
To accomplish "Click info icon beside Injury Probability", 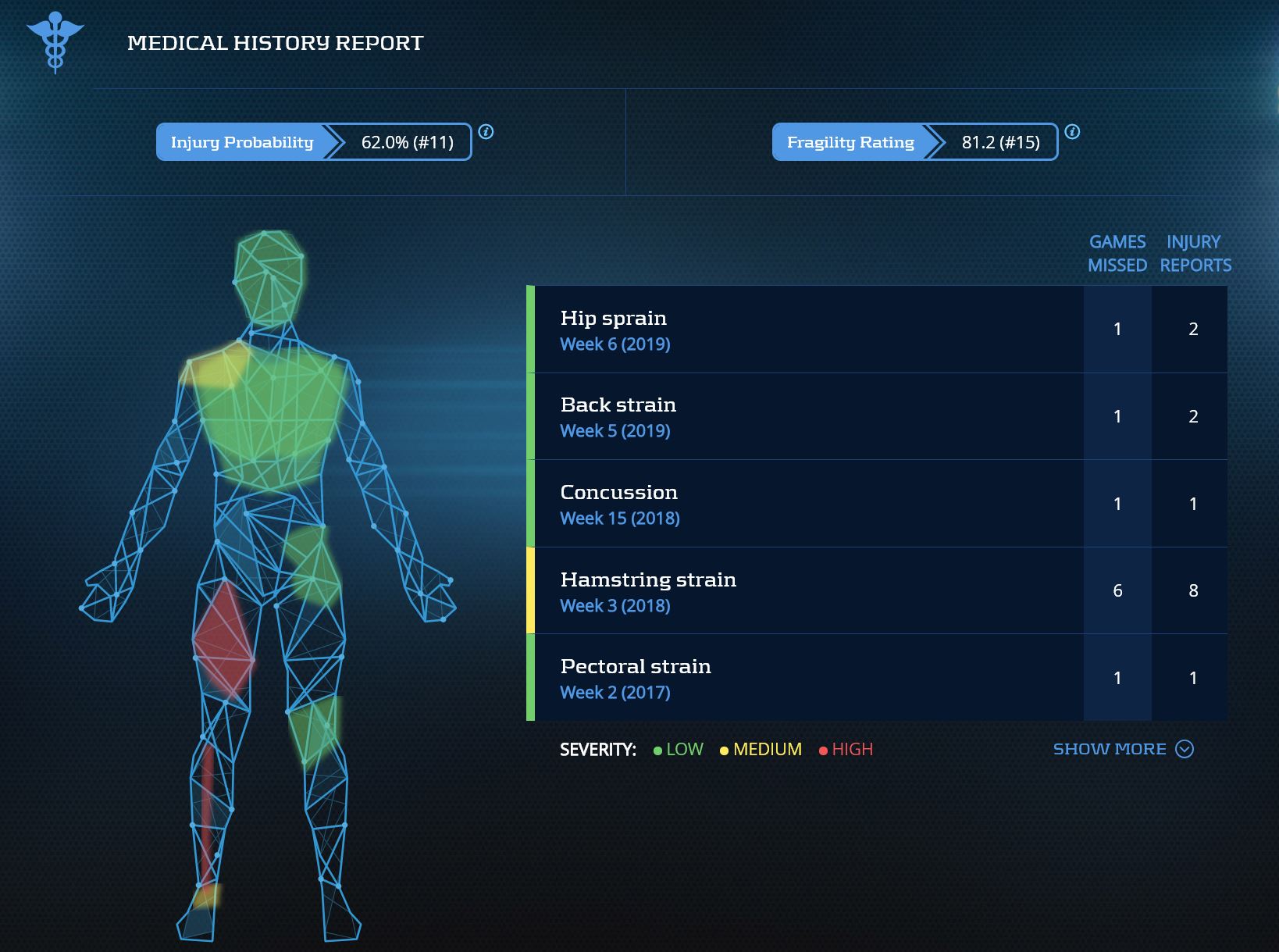I will (x=486, y=132).
